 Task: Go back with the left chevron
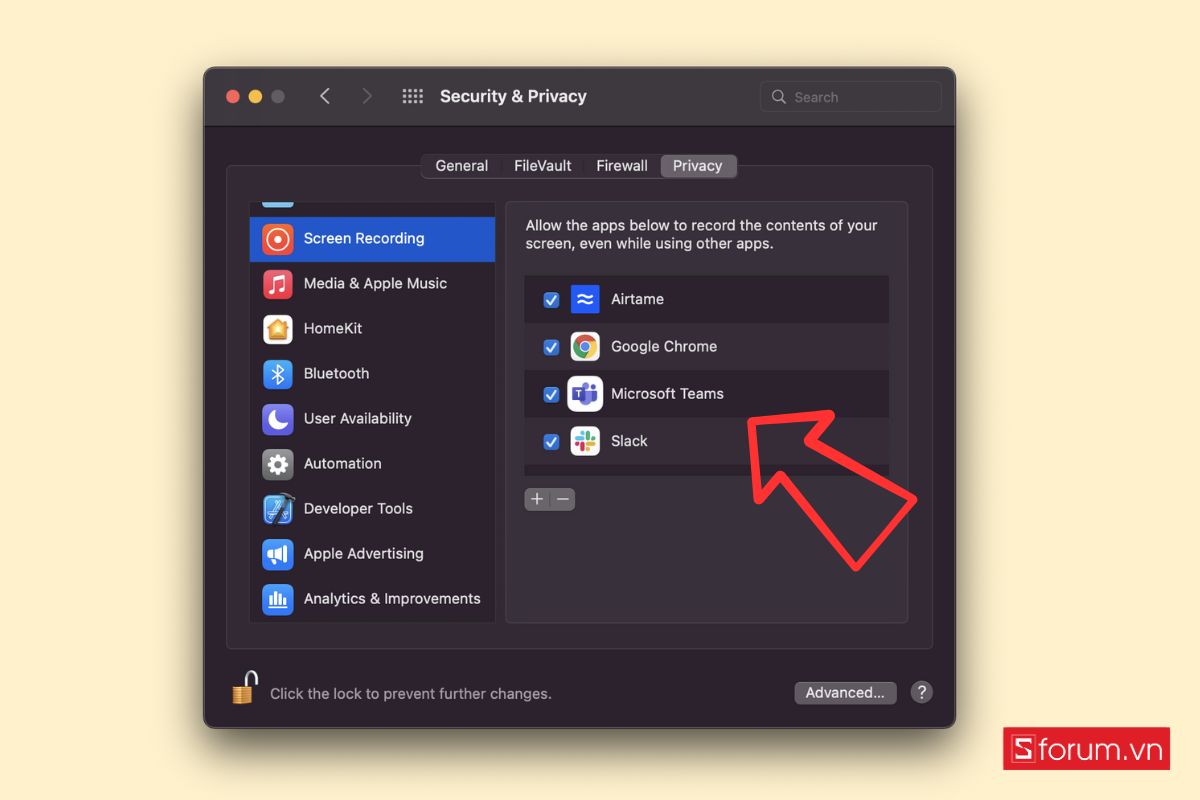[325, 96]
